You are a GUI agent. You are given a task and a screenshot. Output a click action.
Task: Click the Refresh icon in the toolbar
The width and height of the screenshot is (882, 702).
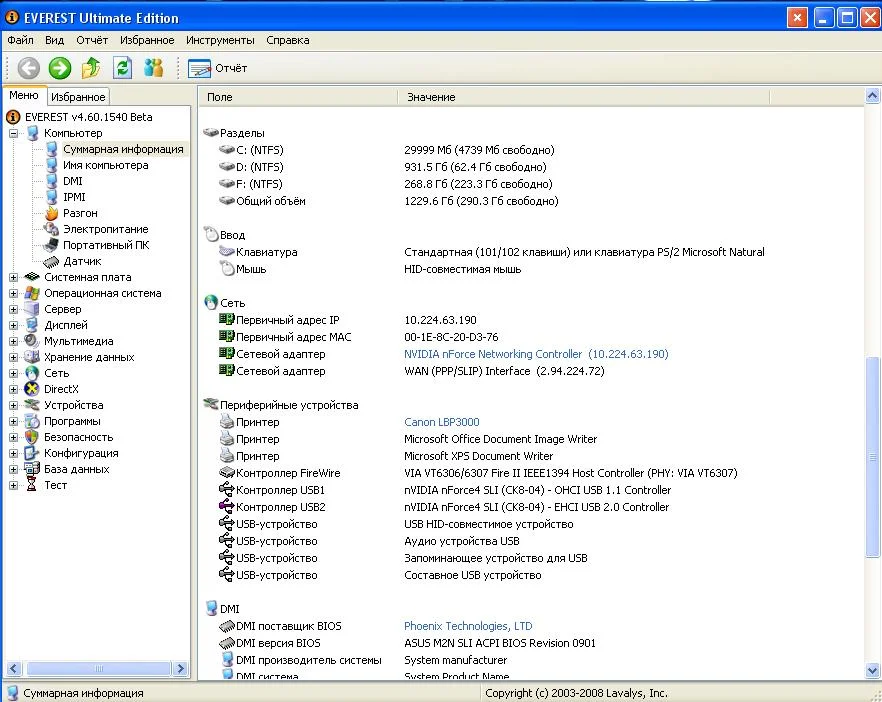(122, 68)
